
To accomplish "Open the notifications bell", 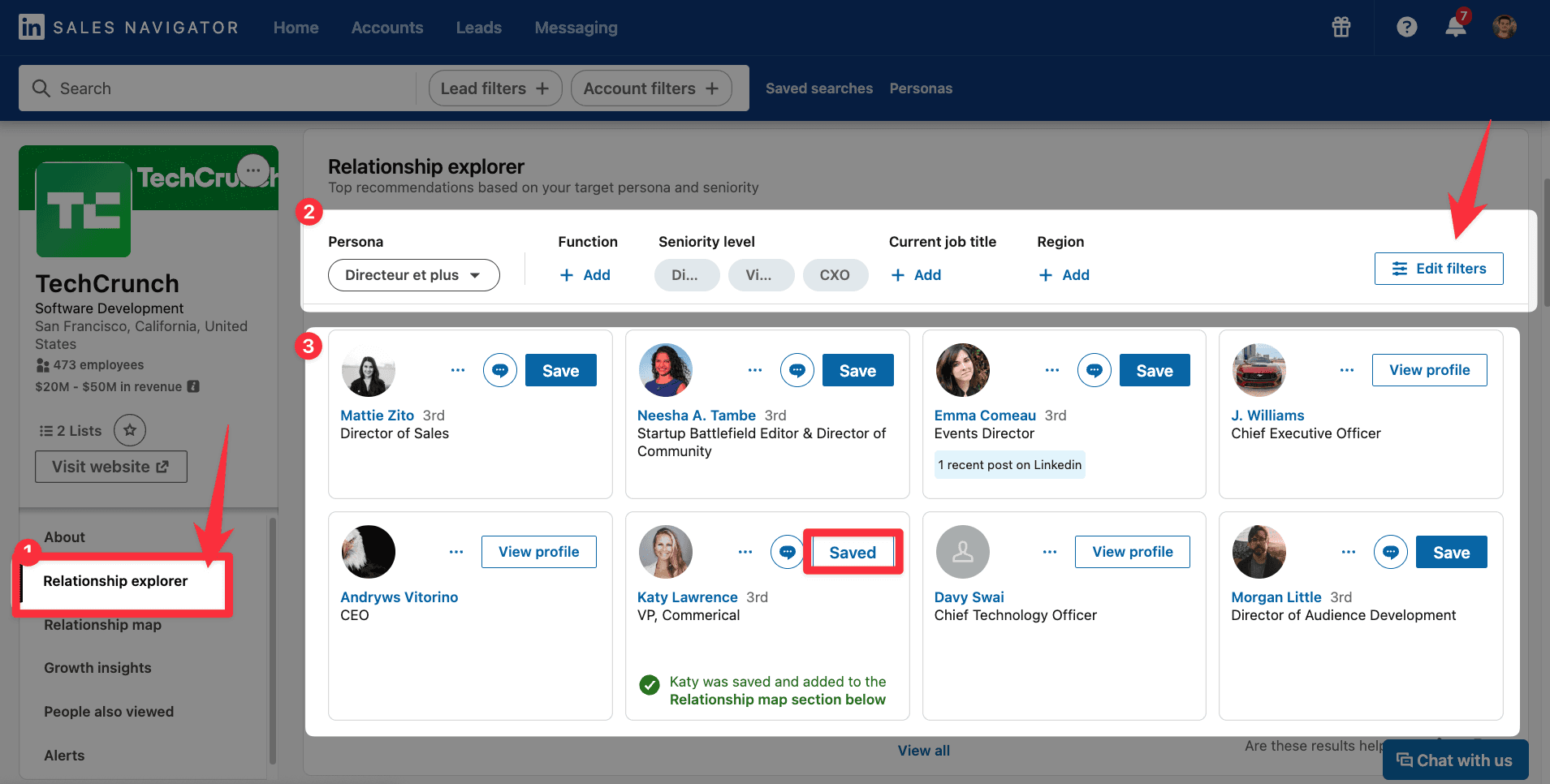I will (1456, 27).
